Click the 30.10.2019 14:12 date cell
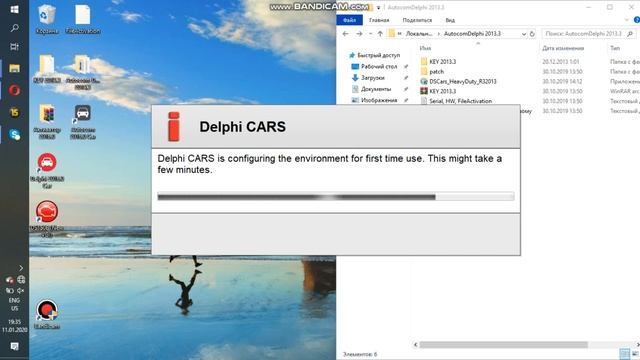Viewport: 640px width, 360px height. [562, 81]
